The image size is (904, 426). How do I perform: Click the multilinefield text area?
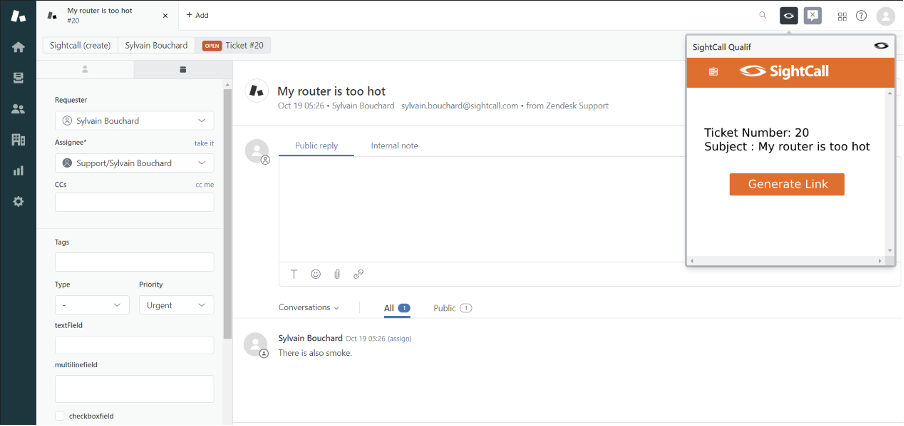click(134, 389)
